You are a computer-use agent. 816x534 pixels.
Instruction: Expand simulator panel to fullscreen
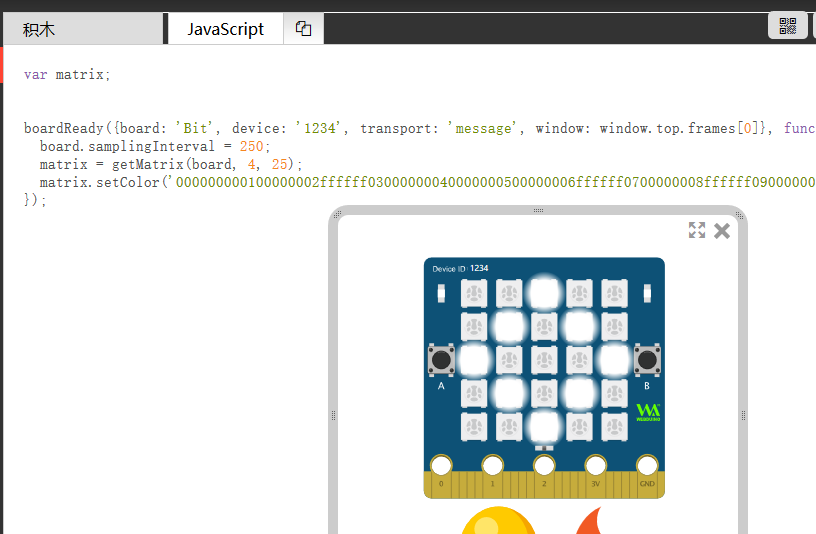click(697, 230)
